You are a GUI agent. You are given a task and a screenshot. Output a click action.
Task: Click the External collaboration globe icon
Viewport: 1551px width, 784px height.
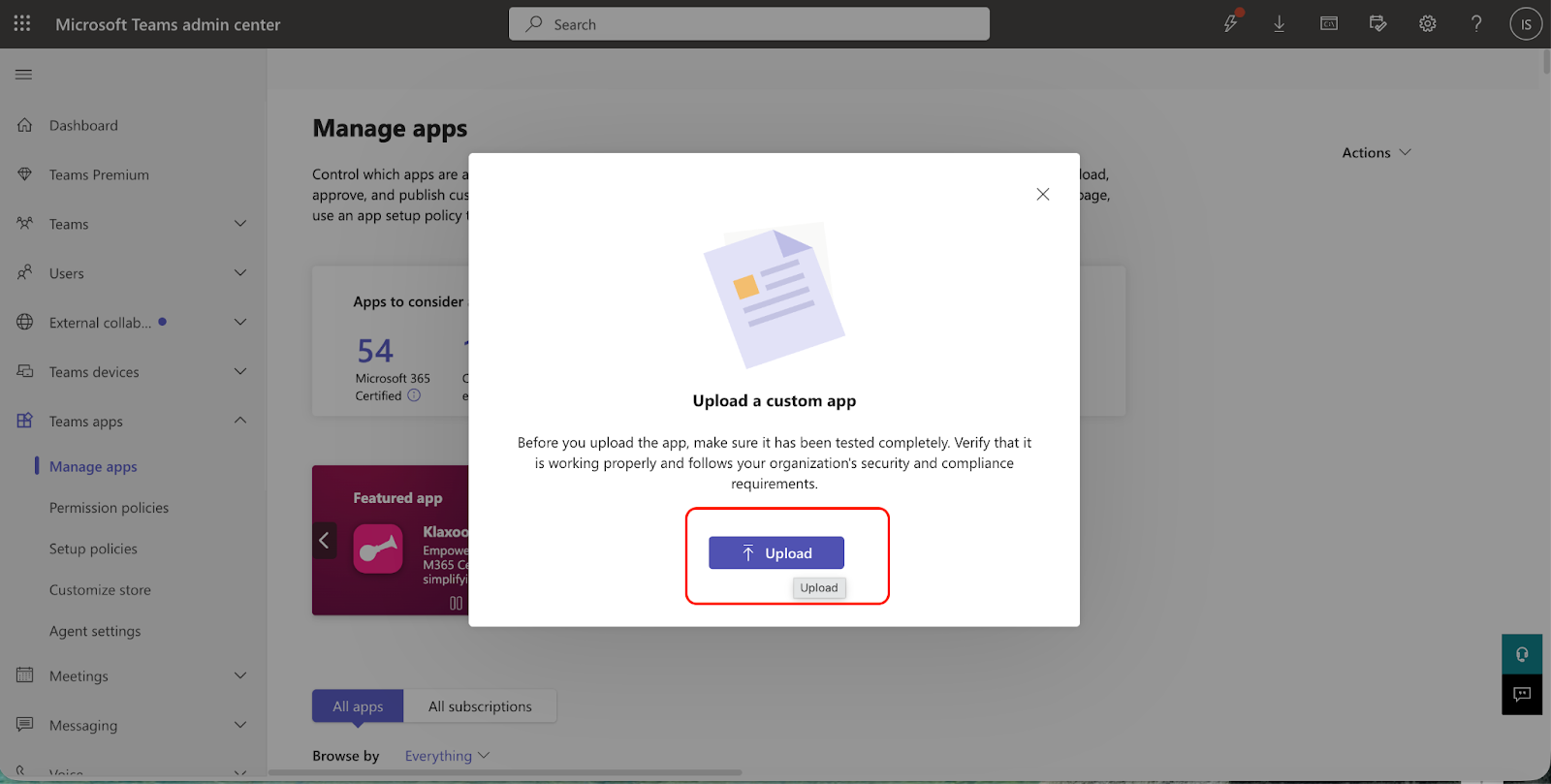25,323
